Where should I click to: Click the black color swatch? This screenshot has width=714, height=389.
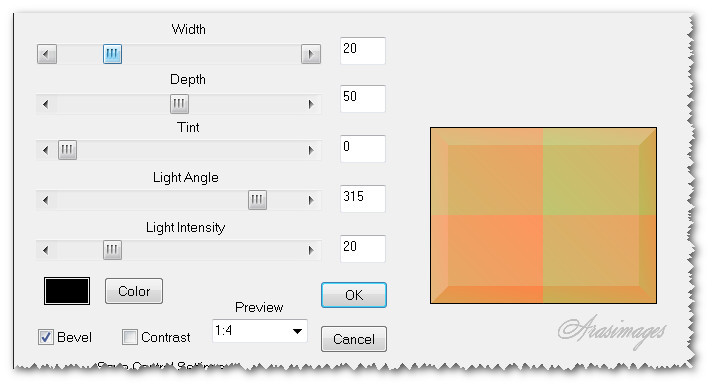pos(67,291)
